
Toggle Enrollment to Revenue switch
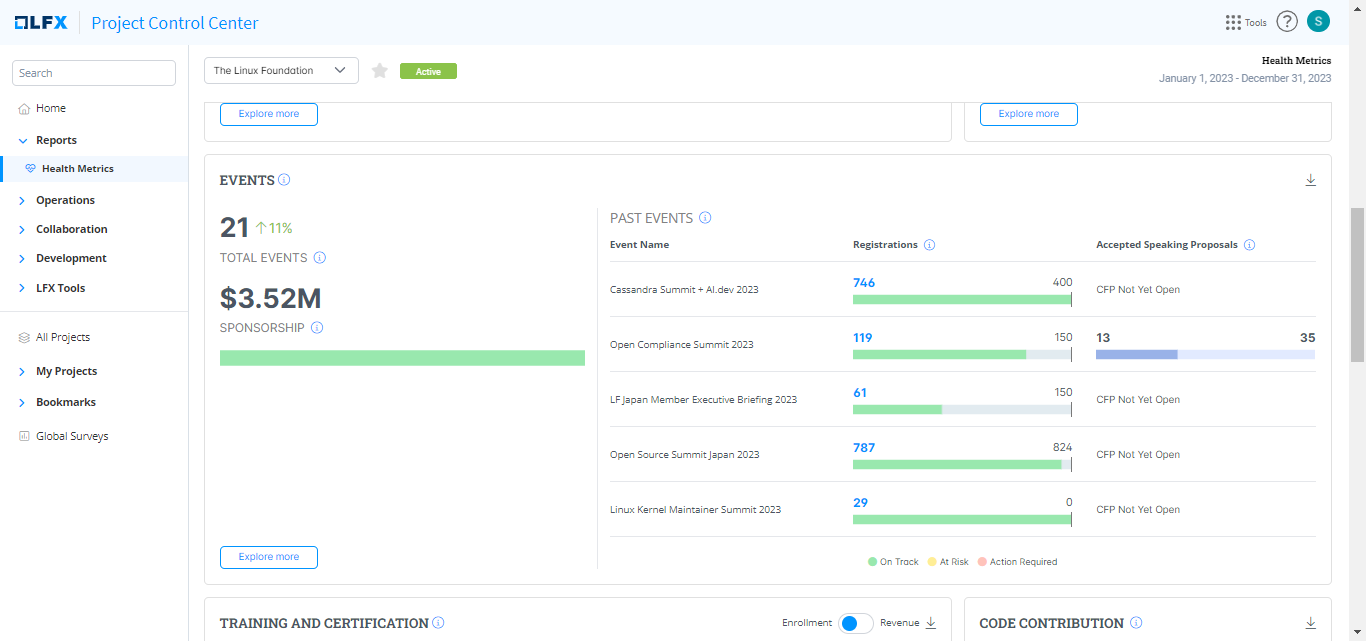(x=855, y=623)
